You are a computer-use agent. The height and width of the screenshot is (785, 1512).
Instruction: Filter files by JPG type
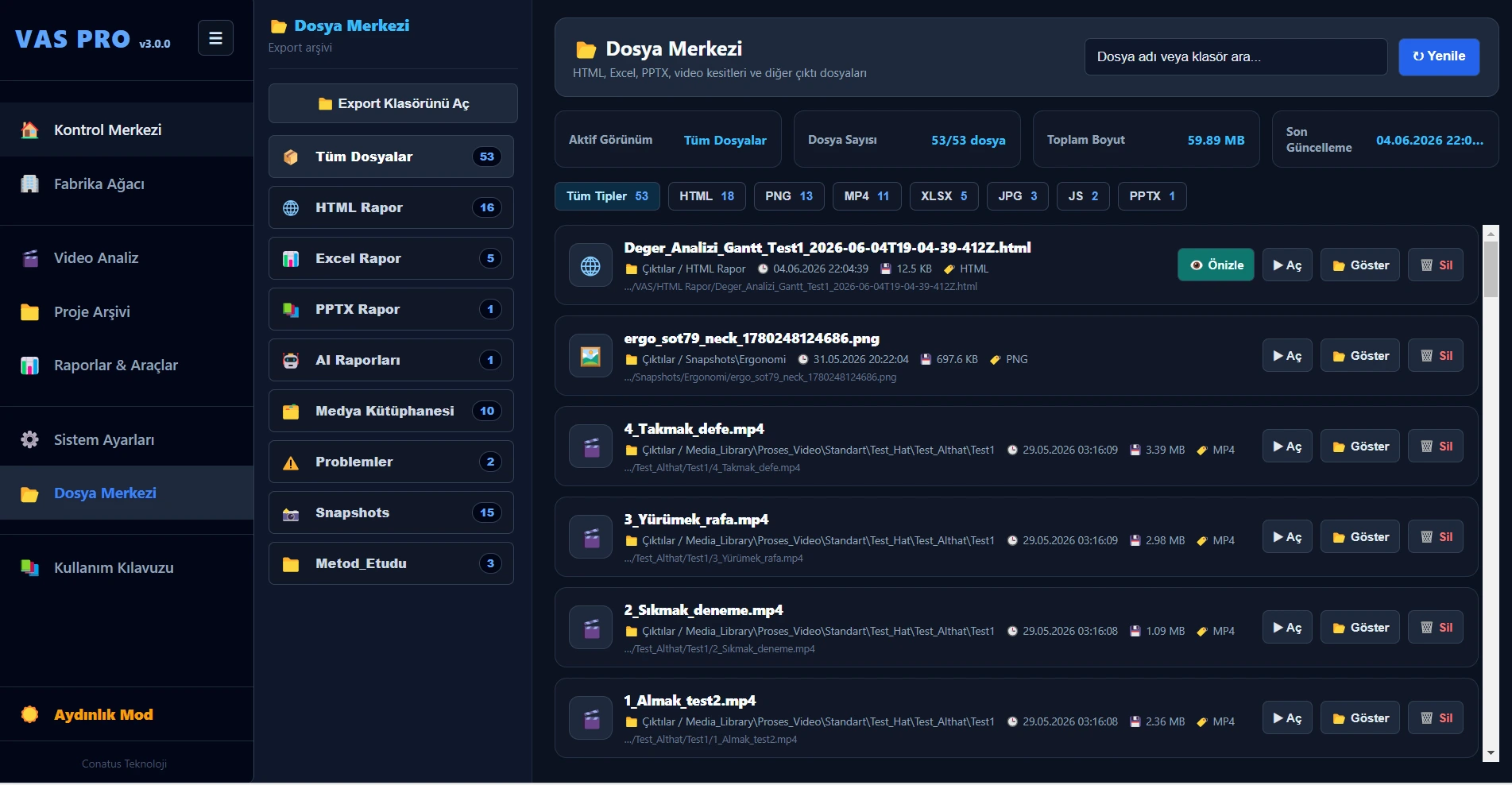[1018, 196]
